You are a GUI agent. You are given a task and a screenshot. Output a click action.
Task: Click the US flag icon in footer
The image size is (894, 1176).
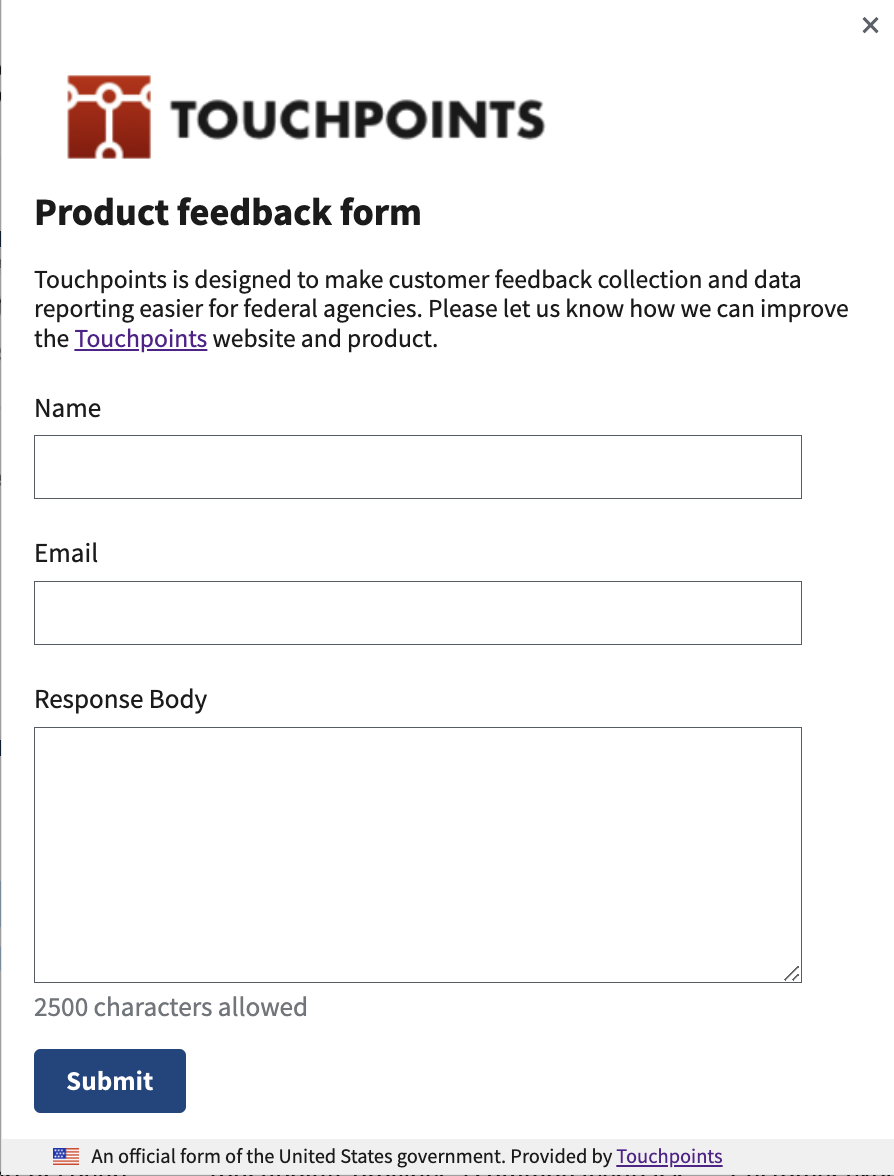(66, 1156)
